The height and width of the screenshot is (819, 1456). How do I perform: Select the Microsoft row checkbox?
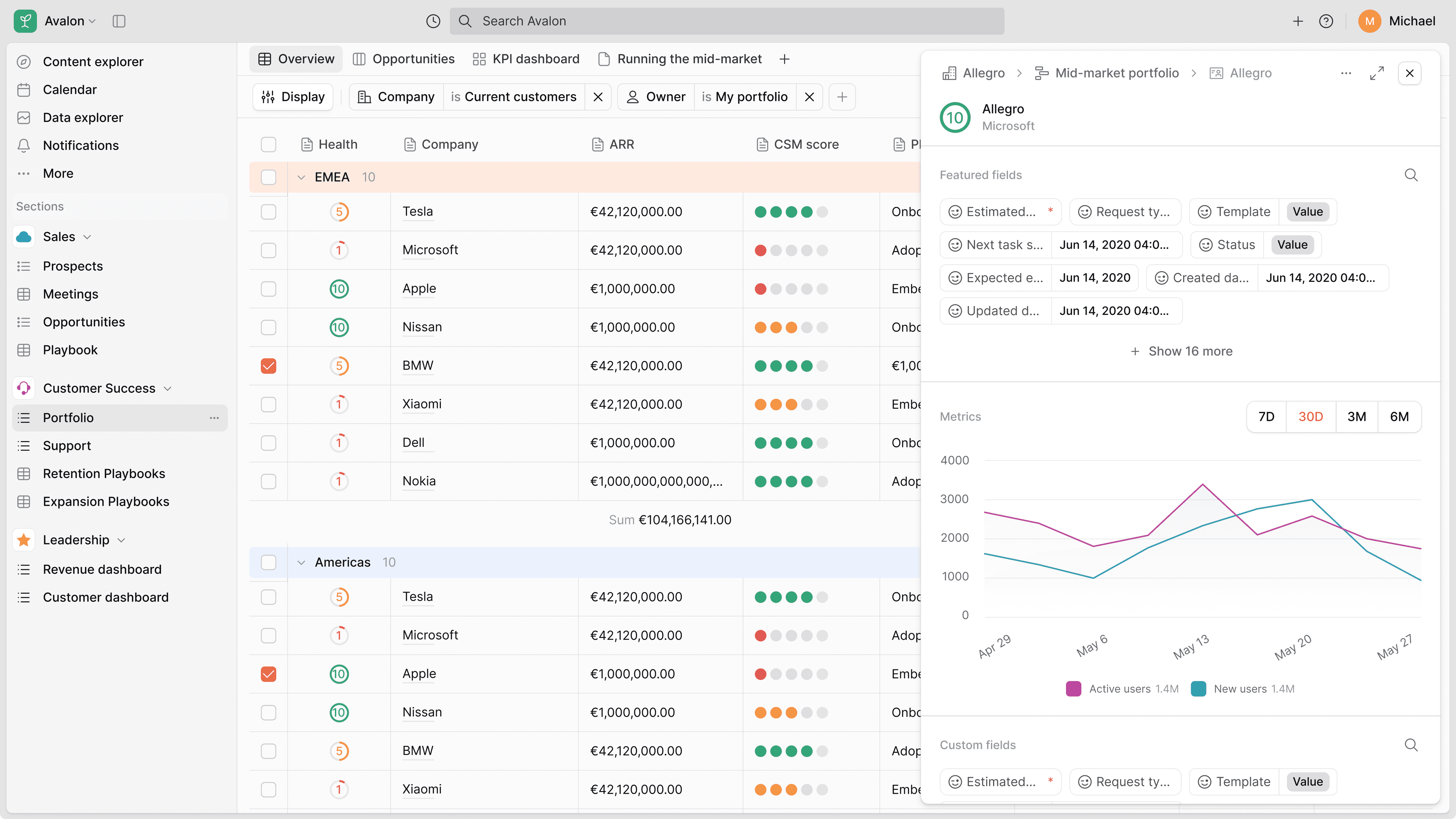point(268,250)
